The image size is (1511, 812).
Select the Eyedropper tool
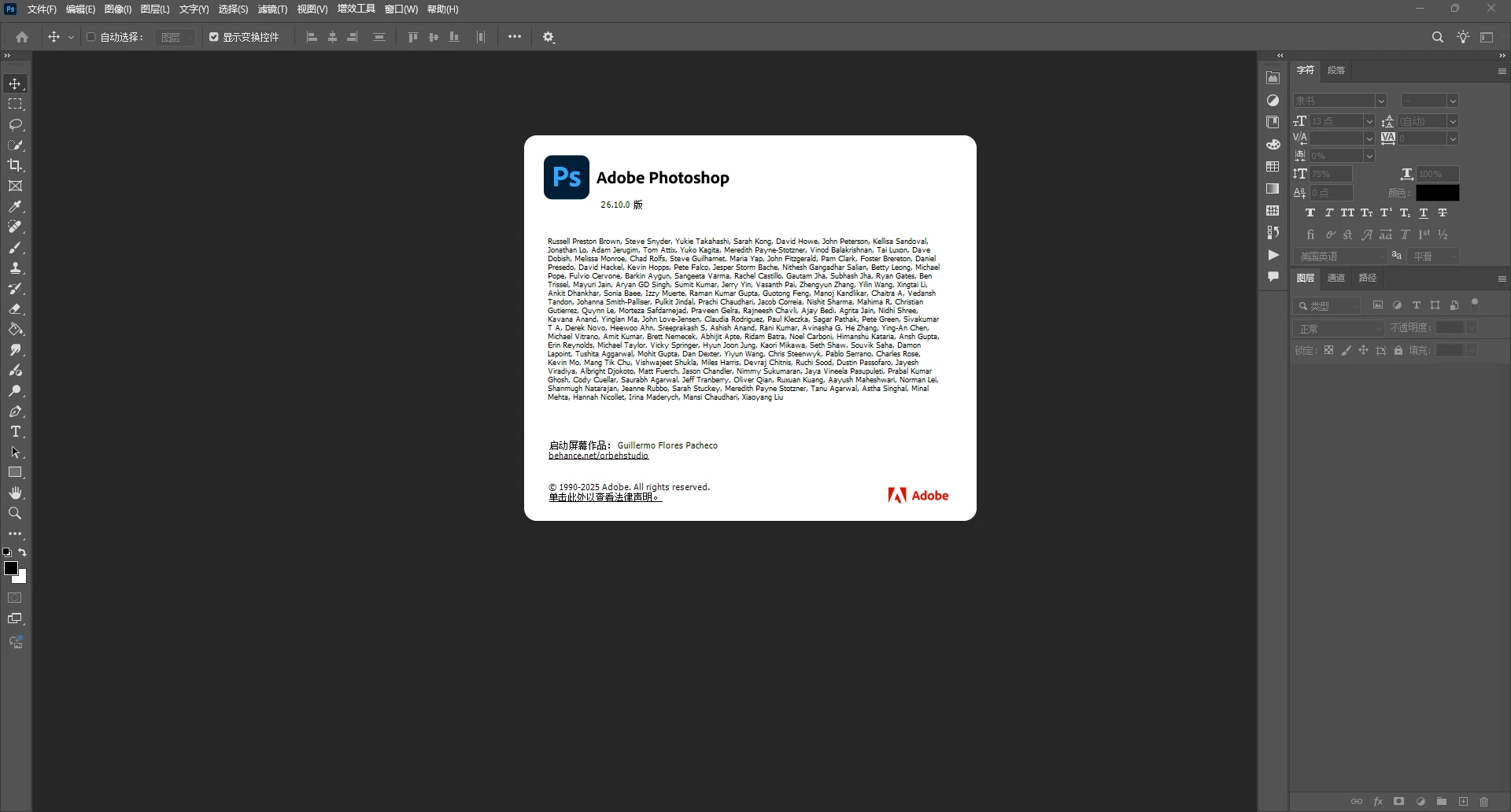(15, 206)
